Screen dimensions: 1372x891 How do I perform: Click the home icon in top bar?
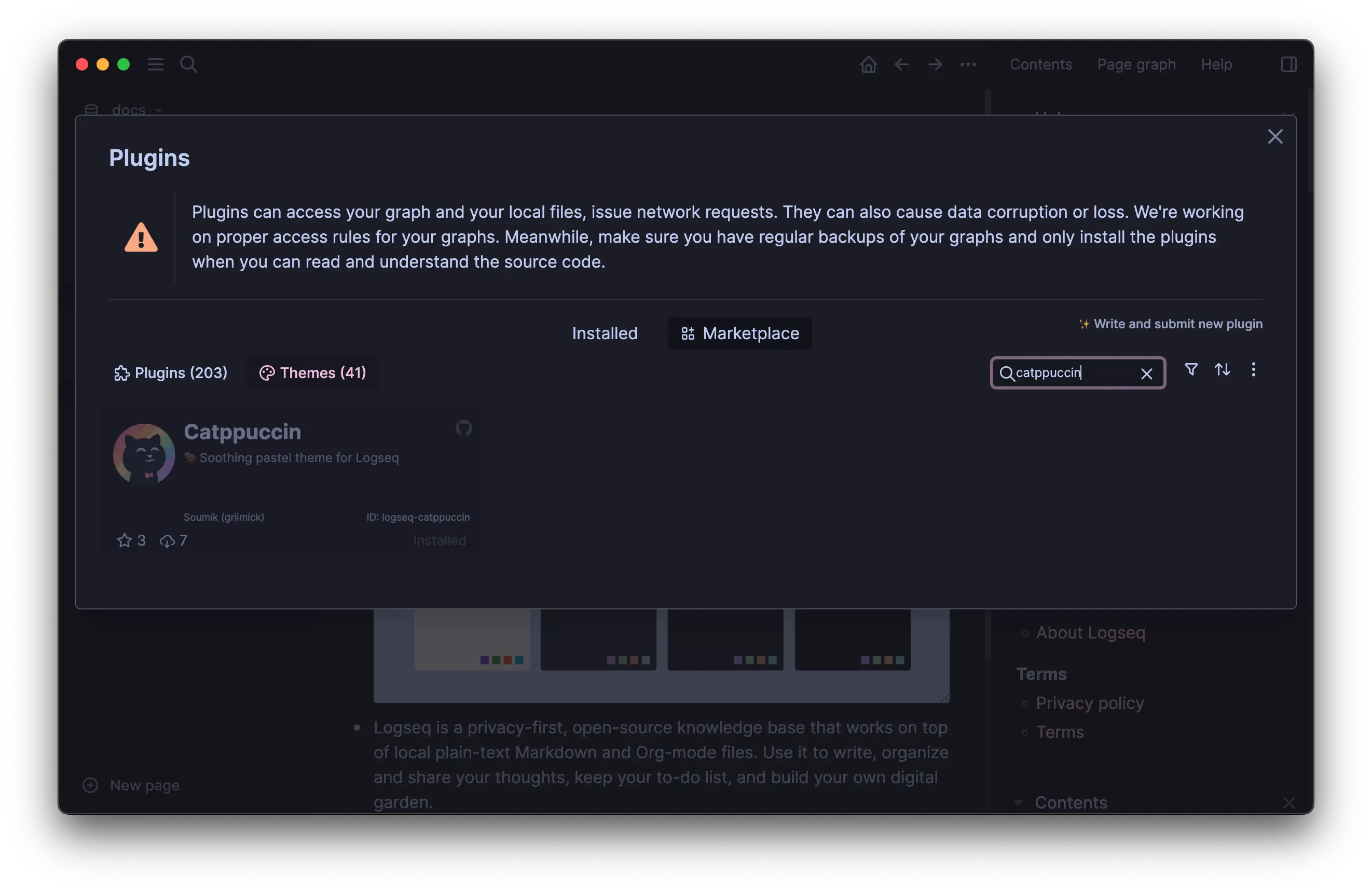click(868, 64)
